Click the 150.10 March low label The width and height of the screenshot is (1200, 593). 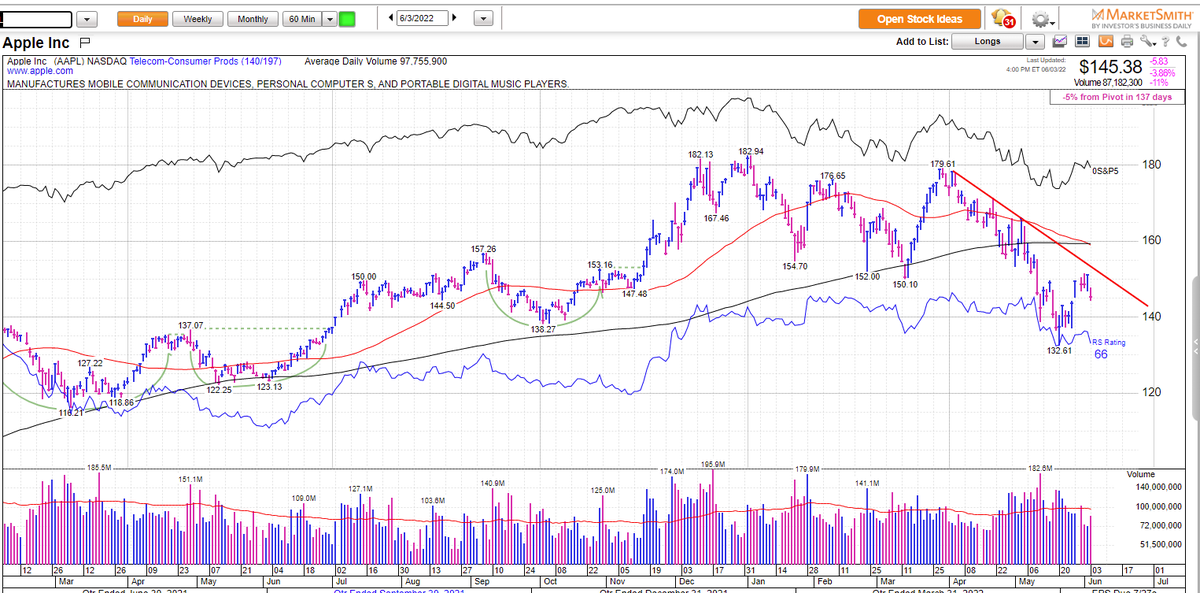pos(905,284)
